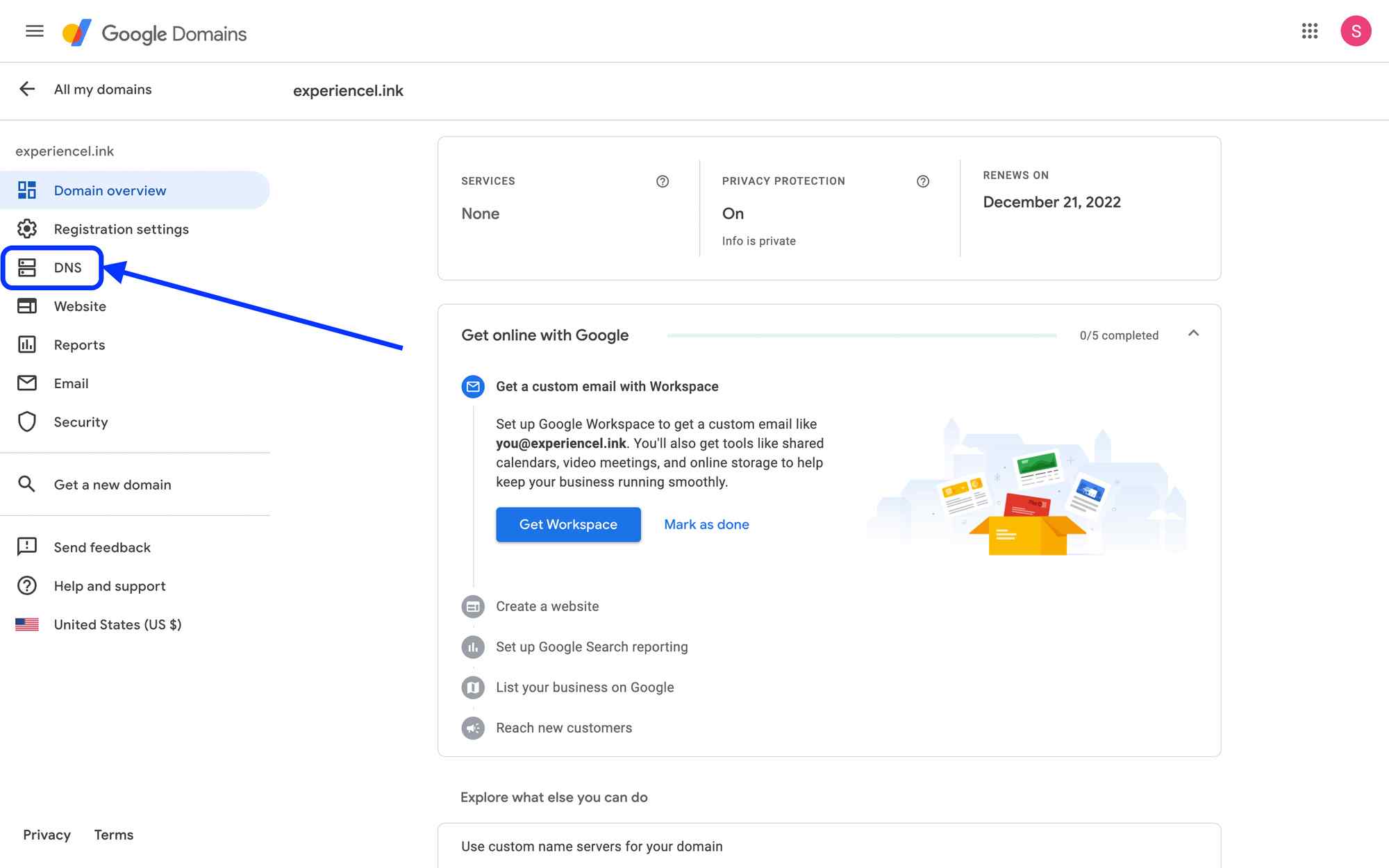Screen dimensions: 1389x868
Task: Open the Security section
Action: 81,422
